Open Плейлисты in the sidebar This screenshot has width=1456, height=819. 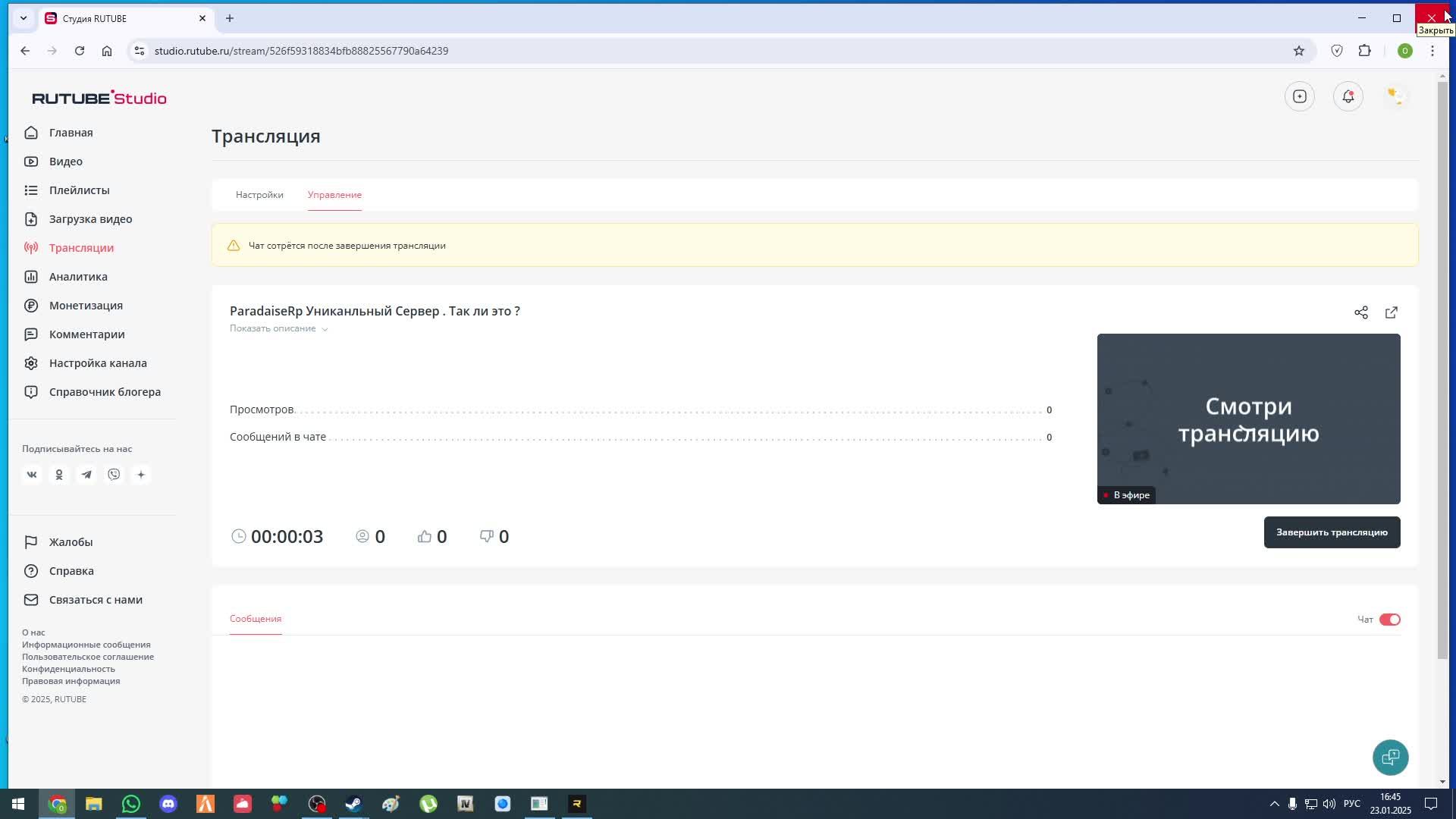[x=80, y=190]
